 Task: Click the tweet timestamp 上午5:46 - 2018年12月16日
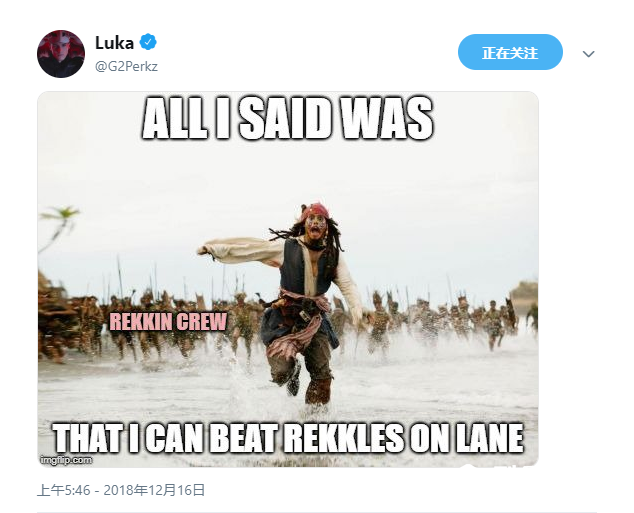point(121,490)
